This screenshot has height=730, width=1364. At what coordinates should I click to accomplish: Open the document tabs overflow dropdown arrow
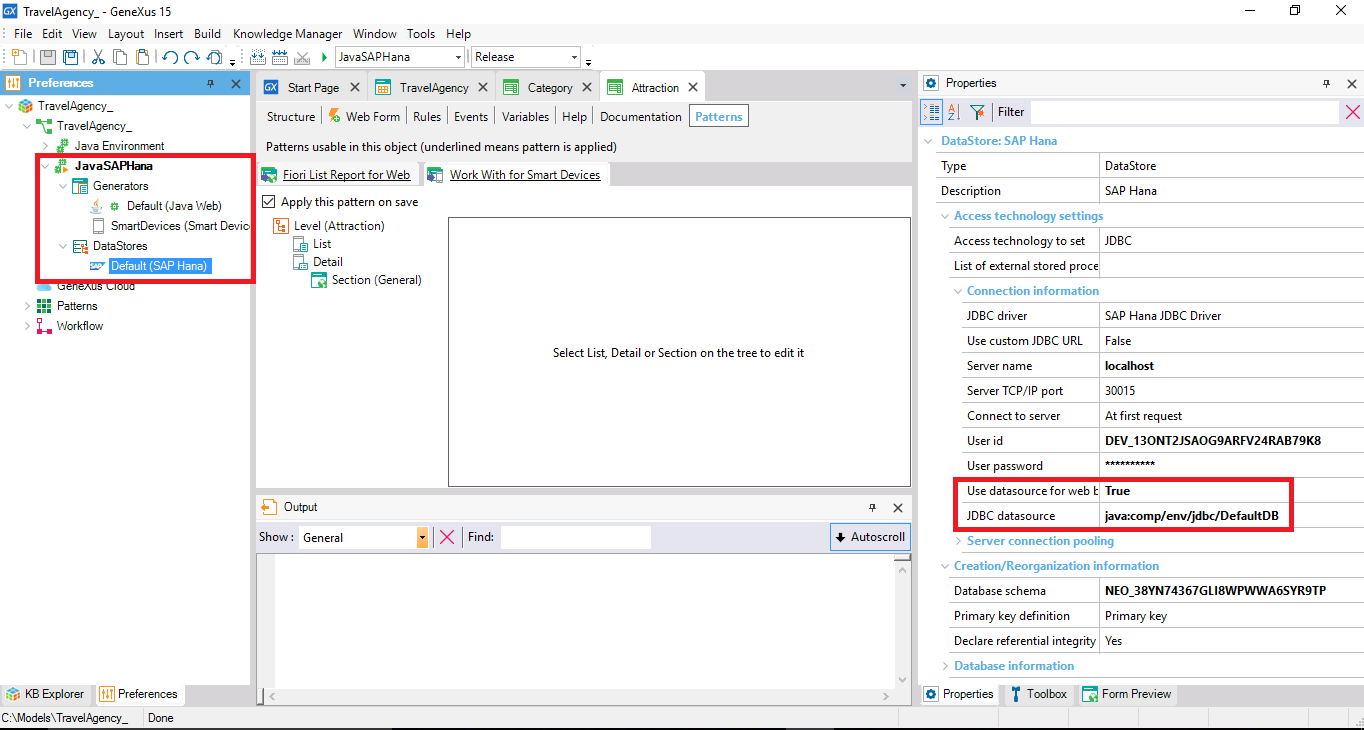[x=903, y=86]
